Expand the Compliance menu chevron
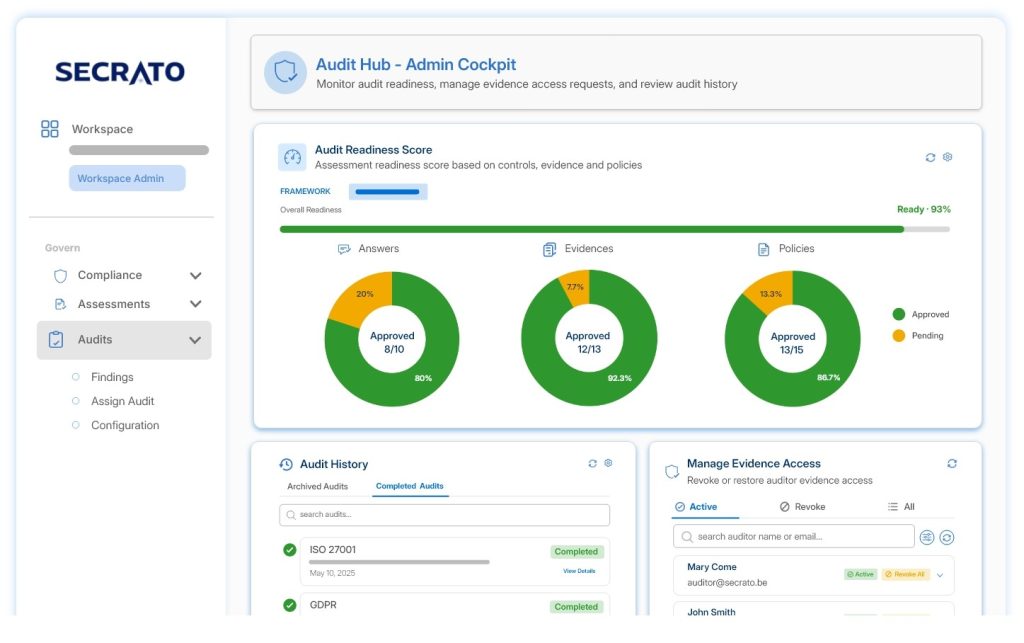 tap(195, 275)
